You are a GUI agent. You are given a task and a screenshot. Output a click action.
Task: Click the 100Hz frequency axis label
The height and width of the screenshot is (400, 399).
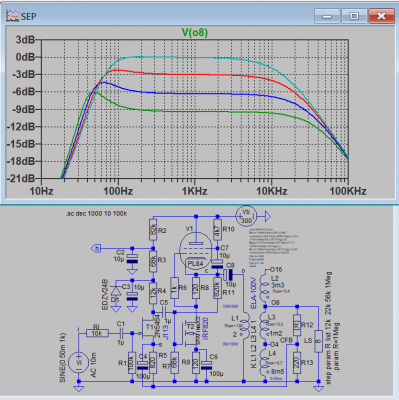coord(118,191)
